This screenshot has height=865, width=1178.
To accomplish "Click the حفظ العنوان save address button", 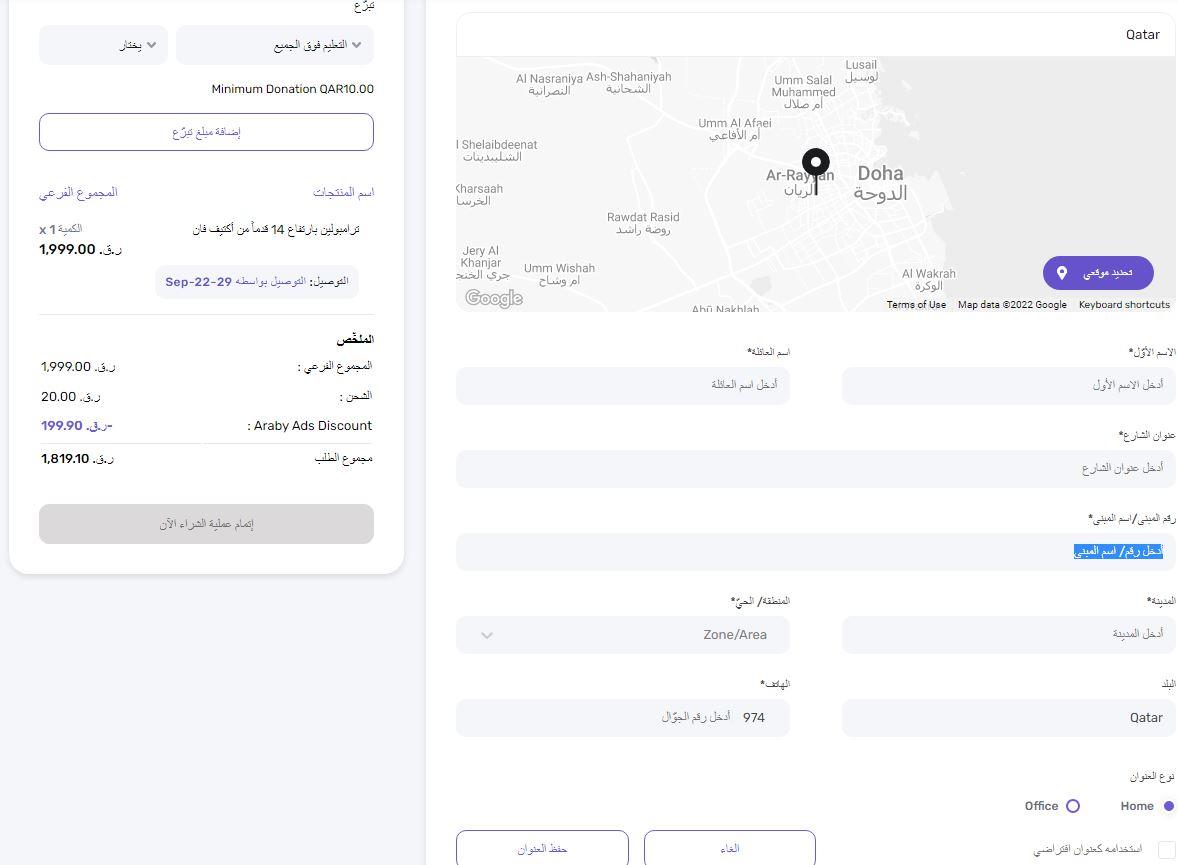I will pos(543,848).
